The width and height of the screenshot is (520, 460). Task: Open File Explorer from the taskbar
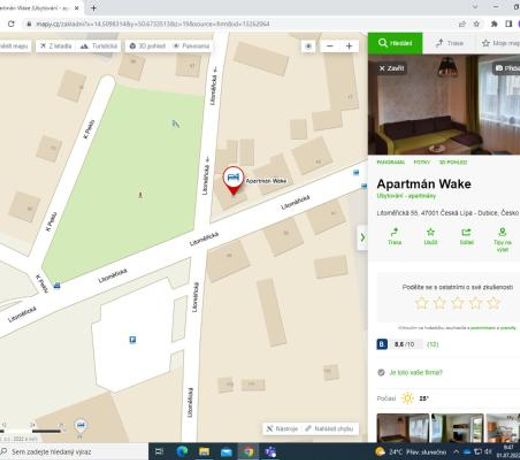[204, 452]
